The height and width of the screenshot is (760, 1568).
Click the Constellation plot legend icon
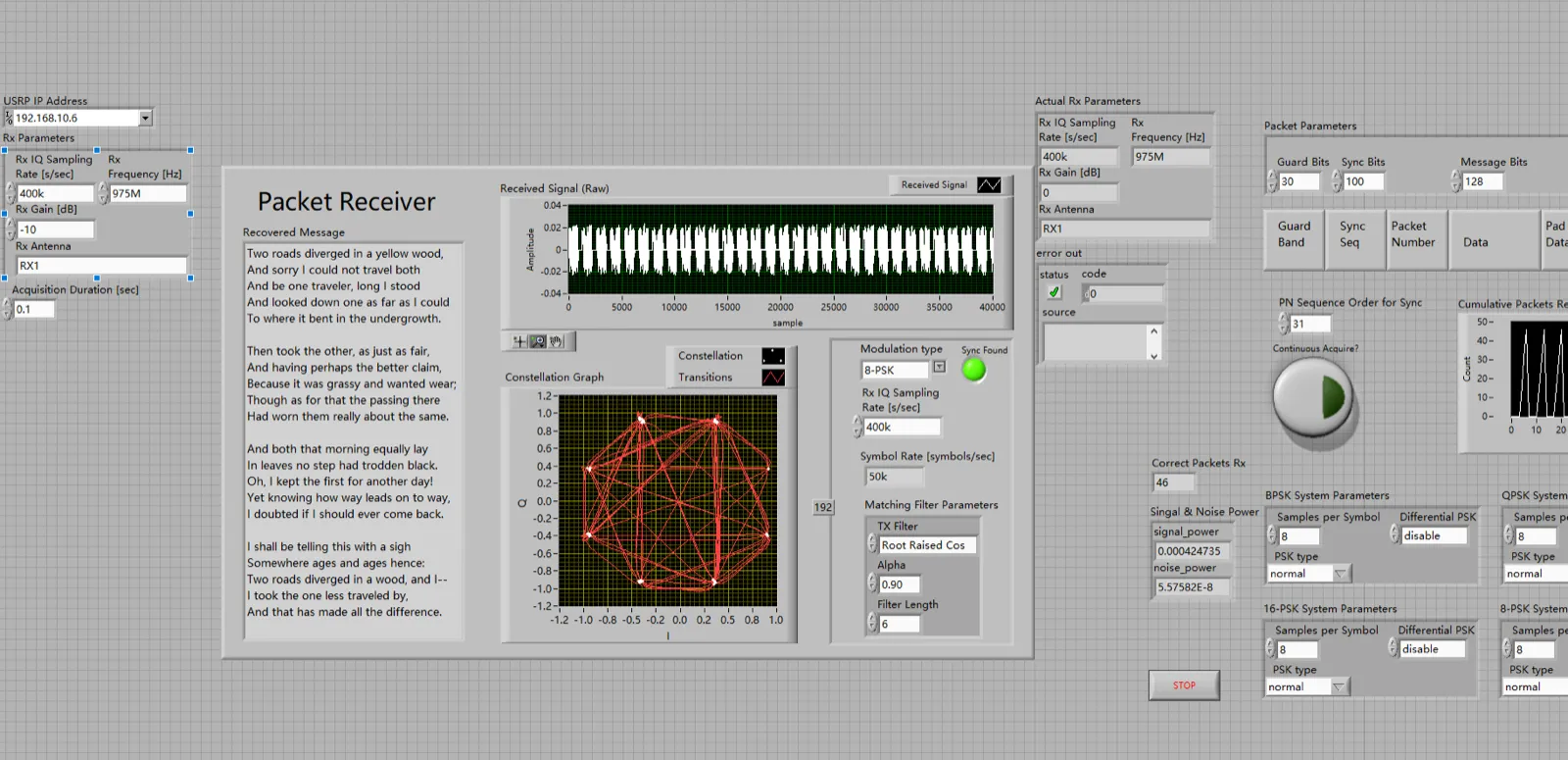pos(773,356)
